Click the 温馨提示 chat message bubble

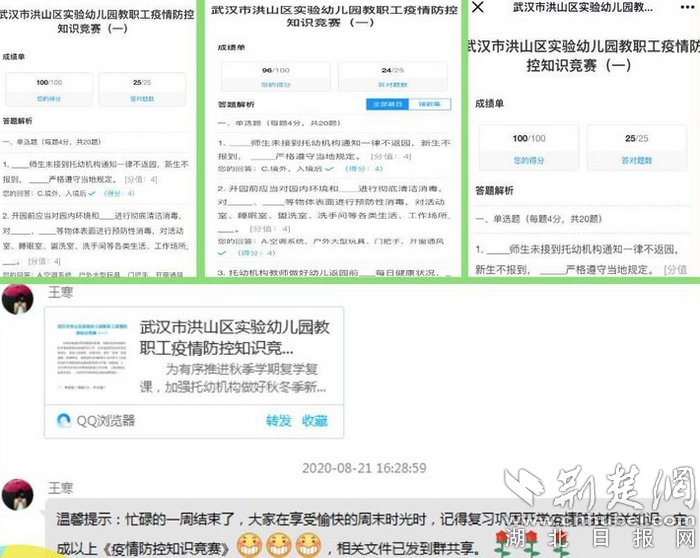click(x=372, y=529)
